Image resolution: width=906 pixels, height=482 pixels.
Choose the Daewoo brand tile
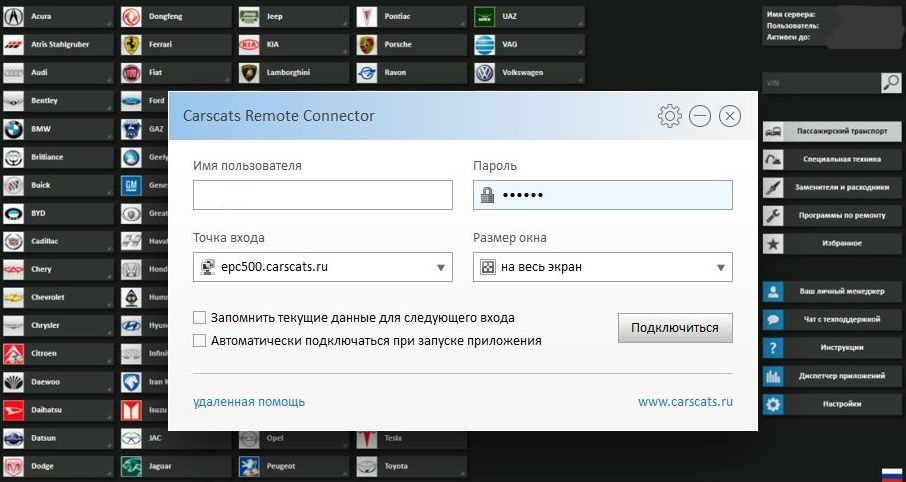(58, 382)
